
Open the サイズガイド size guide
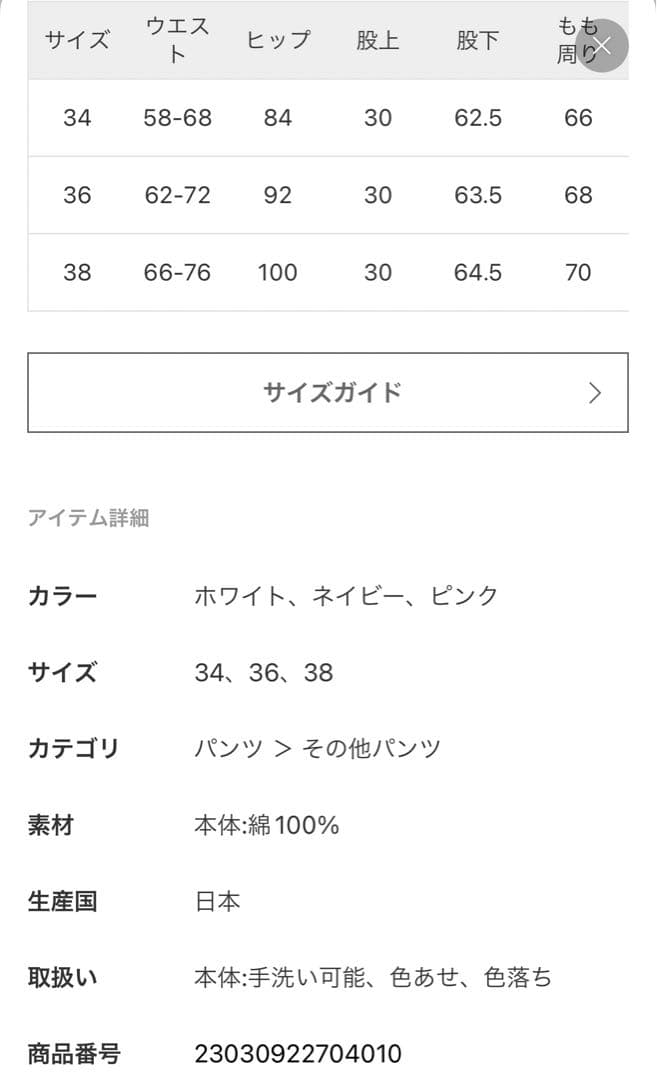pos(328,392)
